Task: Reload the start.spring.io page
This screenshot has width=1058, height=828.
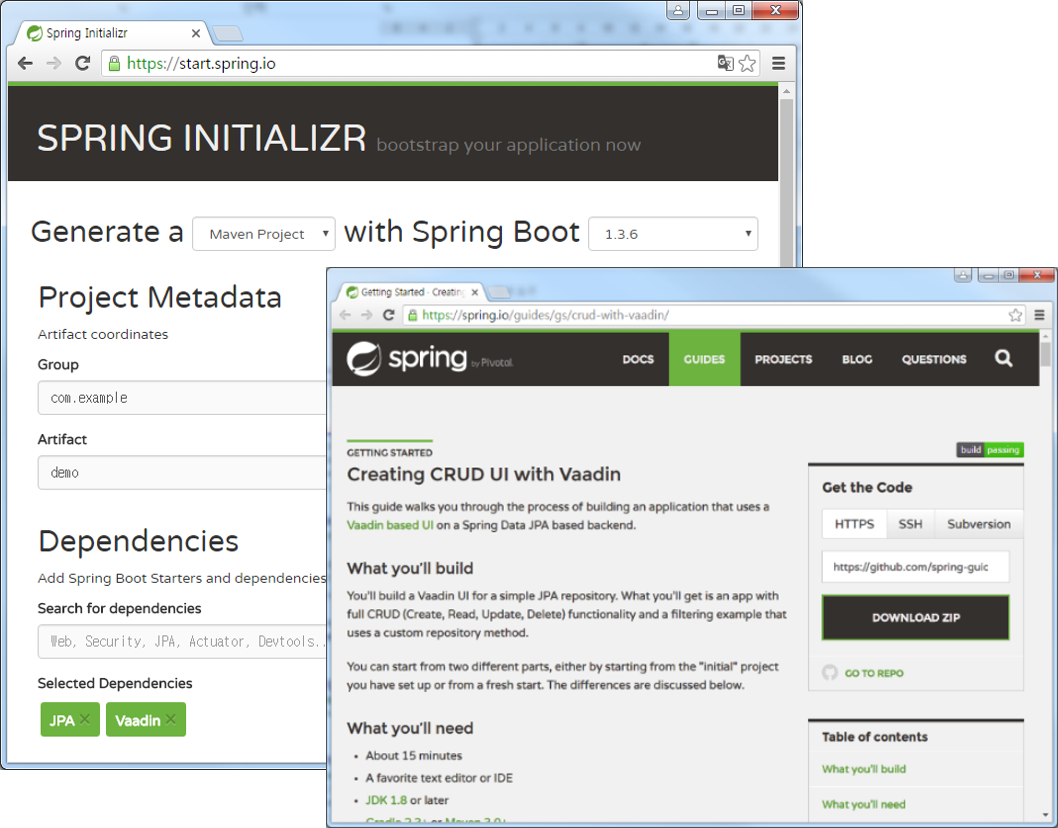Action: click(82, 63)
